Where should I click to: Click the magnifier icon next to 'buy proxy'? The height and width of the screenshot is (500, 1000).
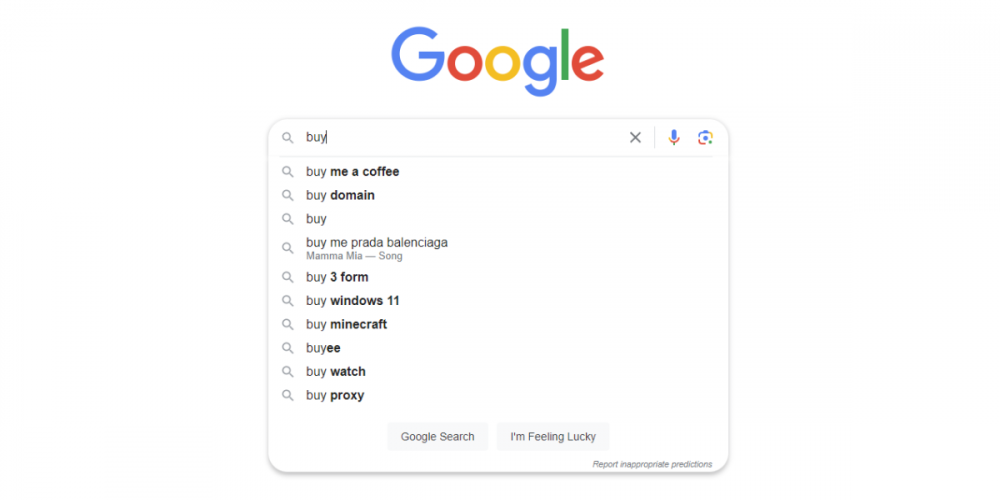[288, 395]
